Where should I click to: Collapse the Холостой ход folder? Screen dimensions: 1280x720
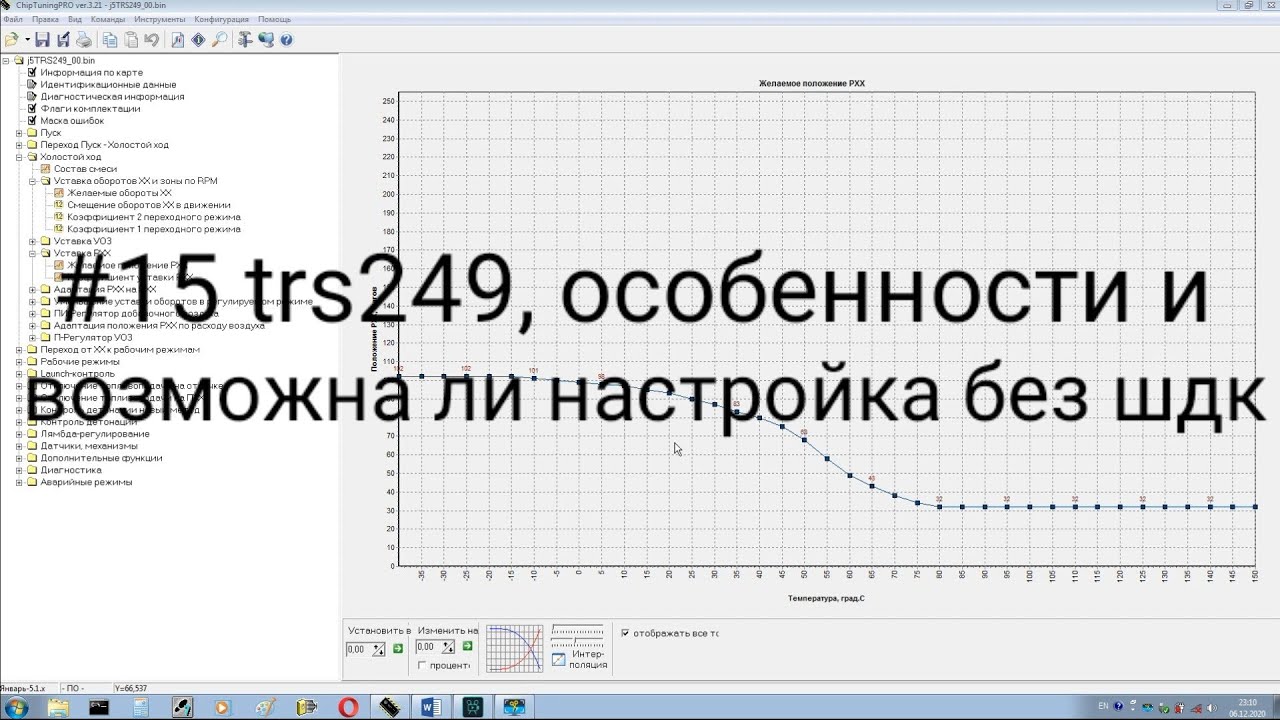(x=19, y=157)
